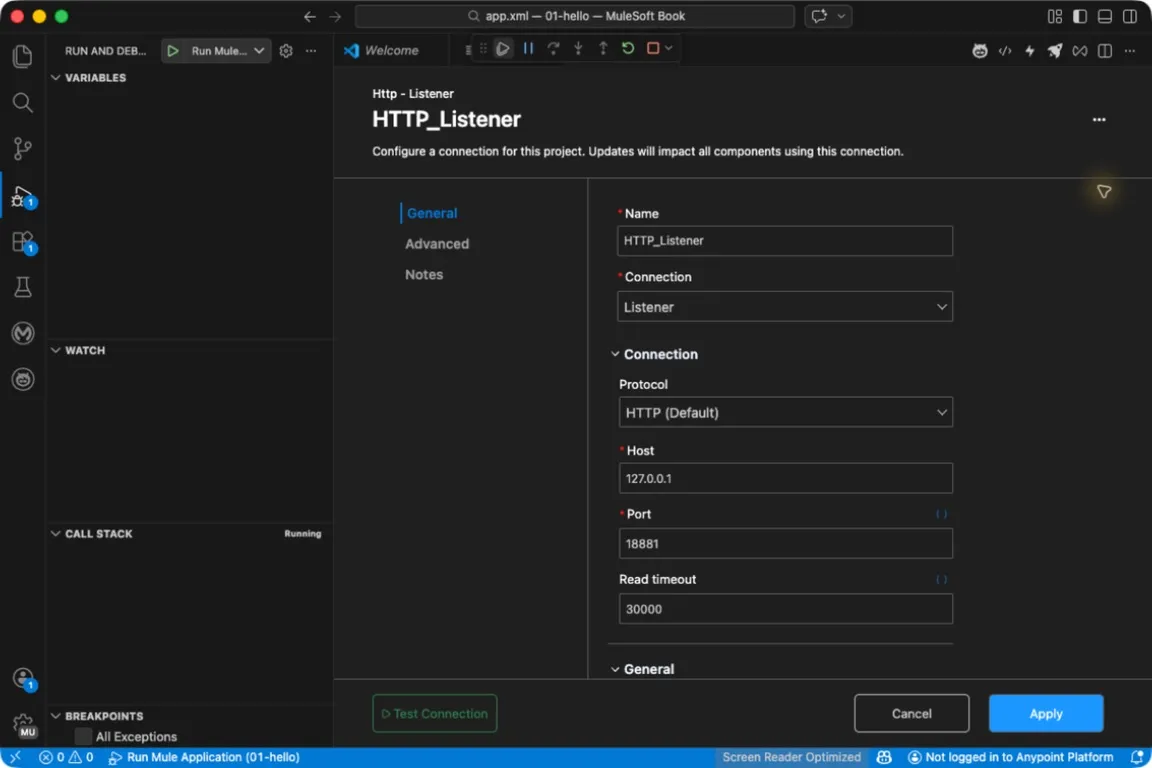
Task: Click the Step Into debug icon
Action: [x=578, y=49]
